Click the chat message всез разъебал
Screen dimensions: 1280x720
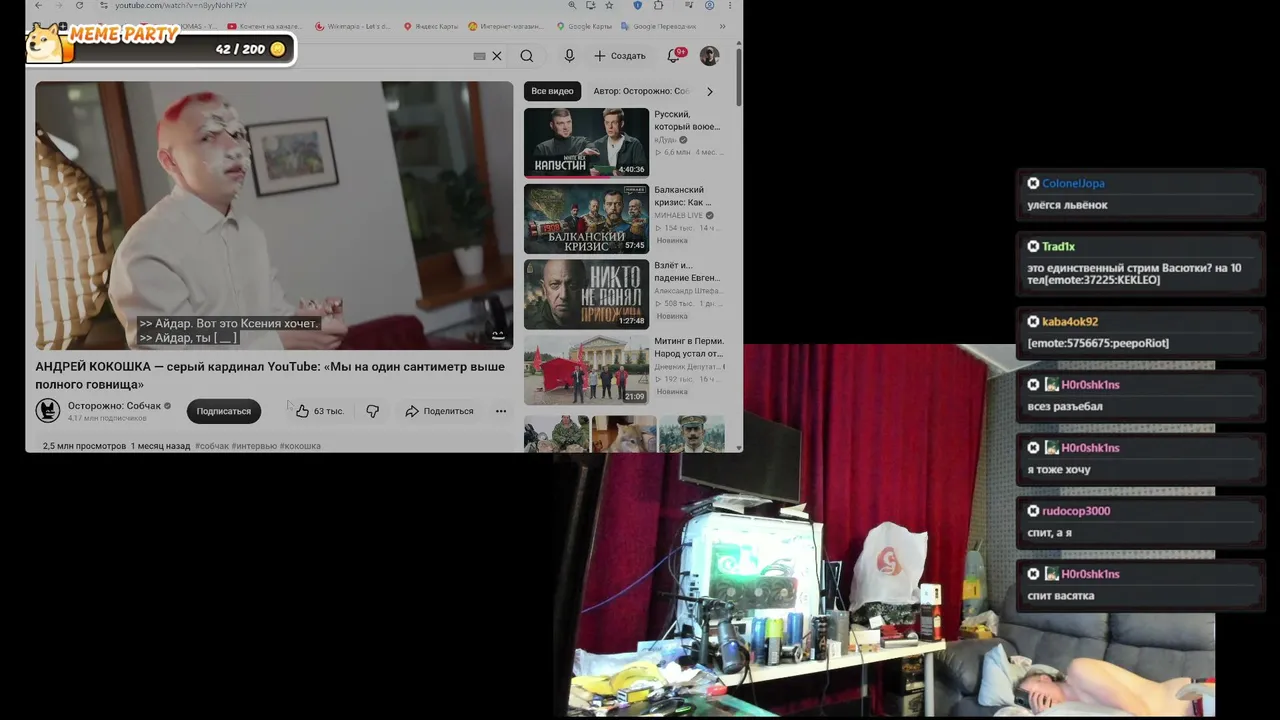1065,406
